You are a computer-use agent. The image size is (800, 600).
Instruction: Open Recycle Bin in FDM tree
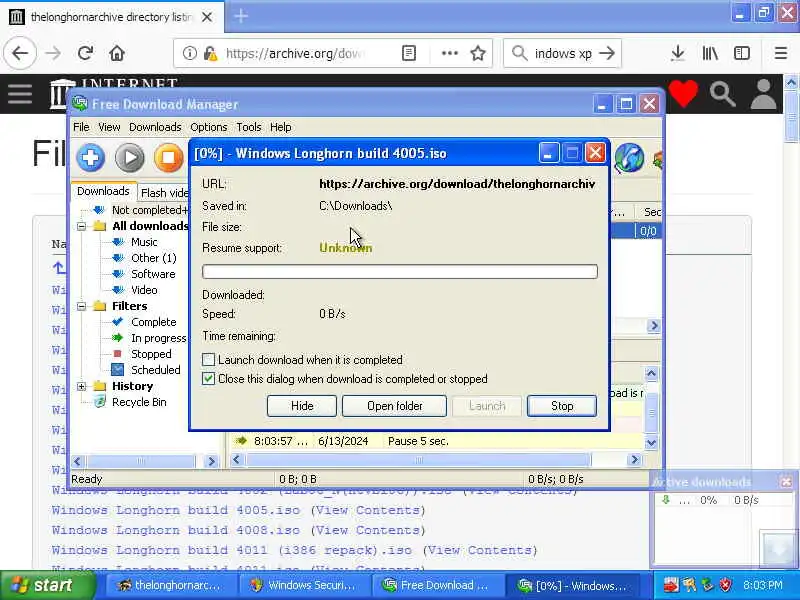click(139, 402)
